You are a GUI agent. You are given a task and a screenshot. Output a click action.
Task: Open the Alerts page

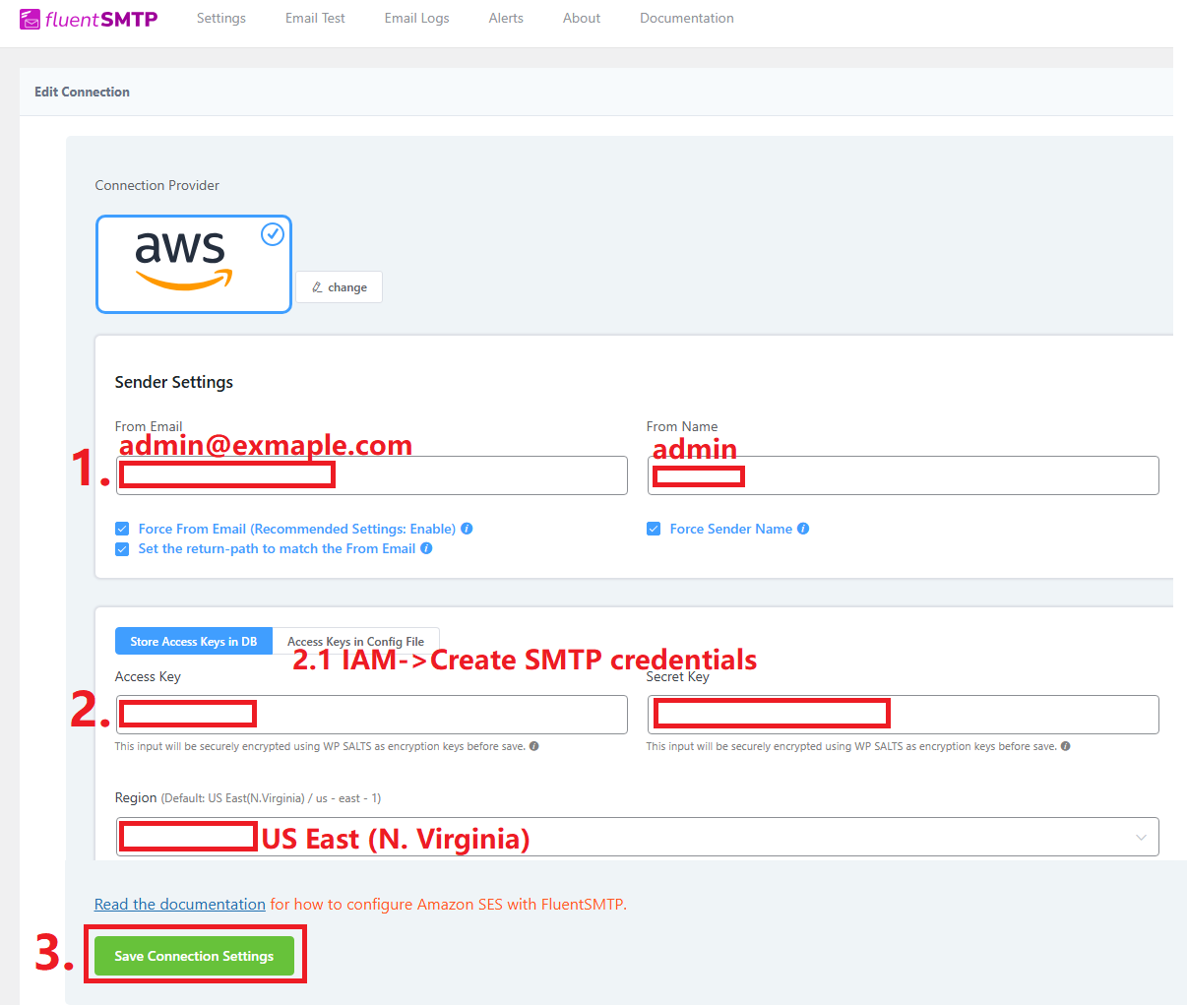[x=506, y=18]
